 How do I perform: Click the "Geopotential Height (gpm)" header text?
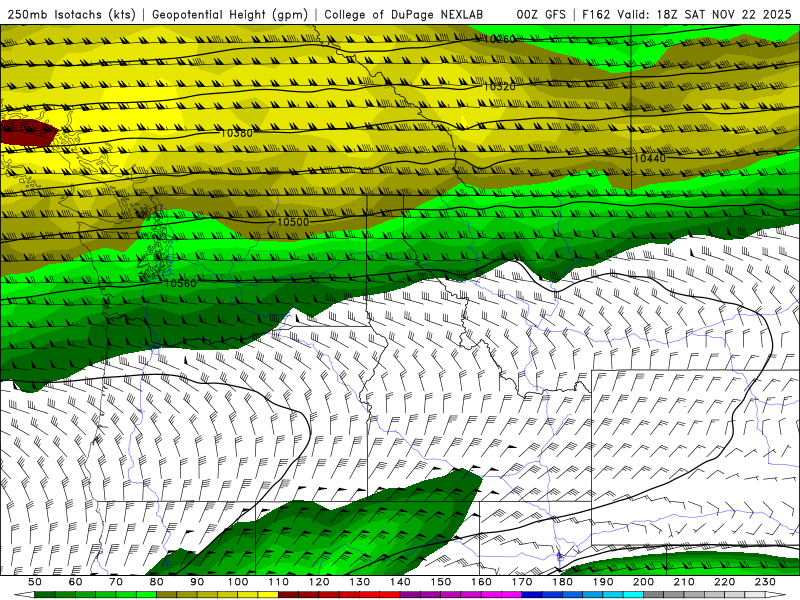(x=230, y=15)
